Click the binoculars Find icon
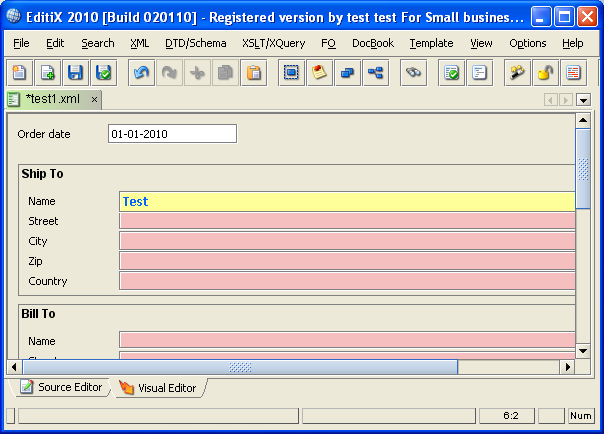 click(413, 72)
